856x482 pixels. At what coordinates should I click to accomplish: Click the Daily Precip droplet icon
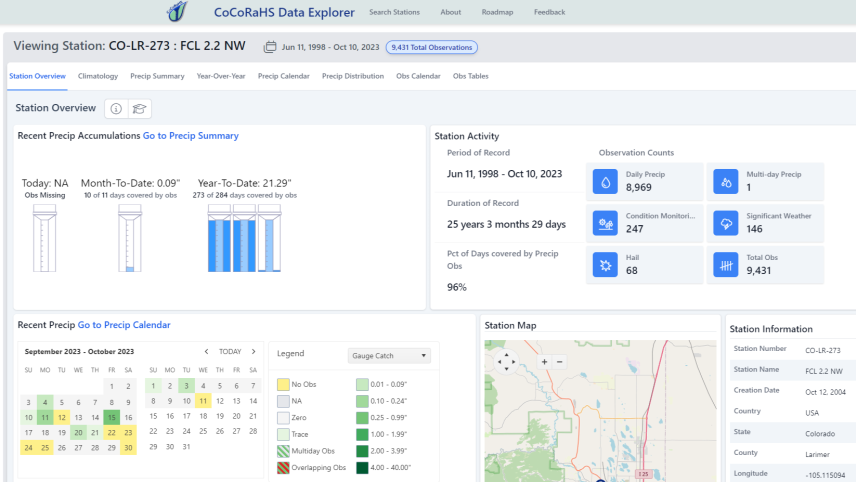pos(605,182)
